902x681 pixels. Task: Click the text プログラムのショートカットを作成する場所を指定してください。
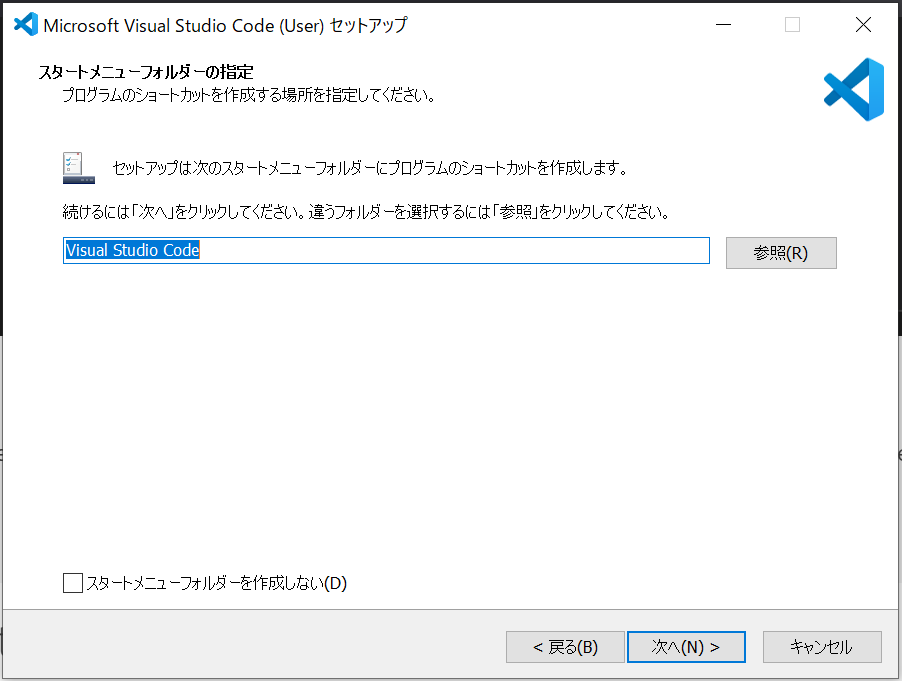tap(249, 95)
